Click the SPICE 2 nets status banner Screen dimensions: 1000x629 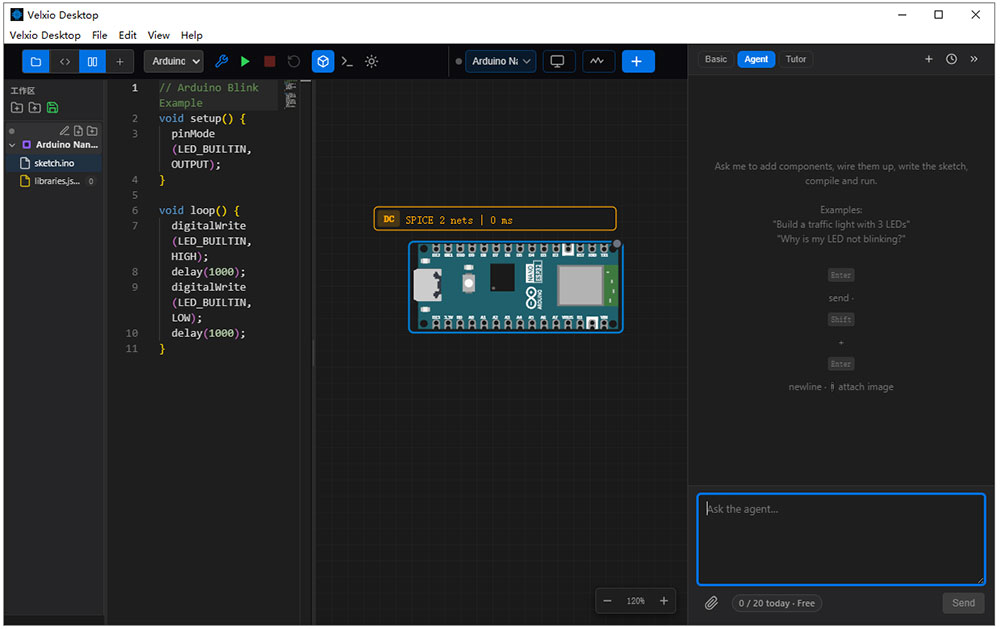[x=495, y=219]
